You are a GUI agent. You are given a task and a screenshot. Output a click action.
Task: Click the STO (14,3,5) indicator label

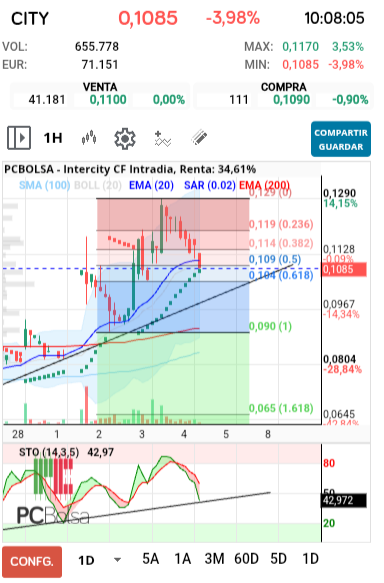click(49, 452)
